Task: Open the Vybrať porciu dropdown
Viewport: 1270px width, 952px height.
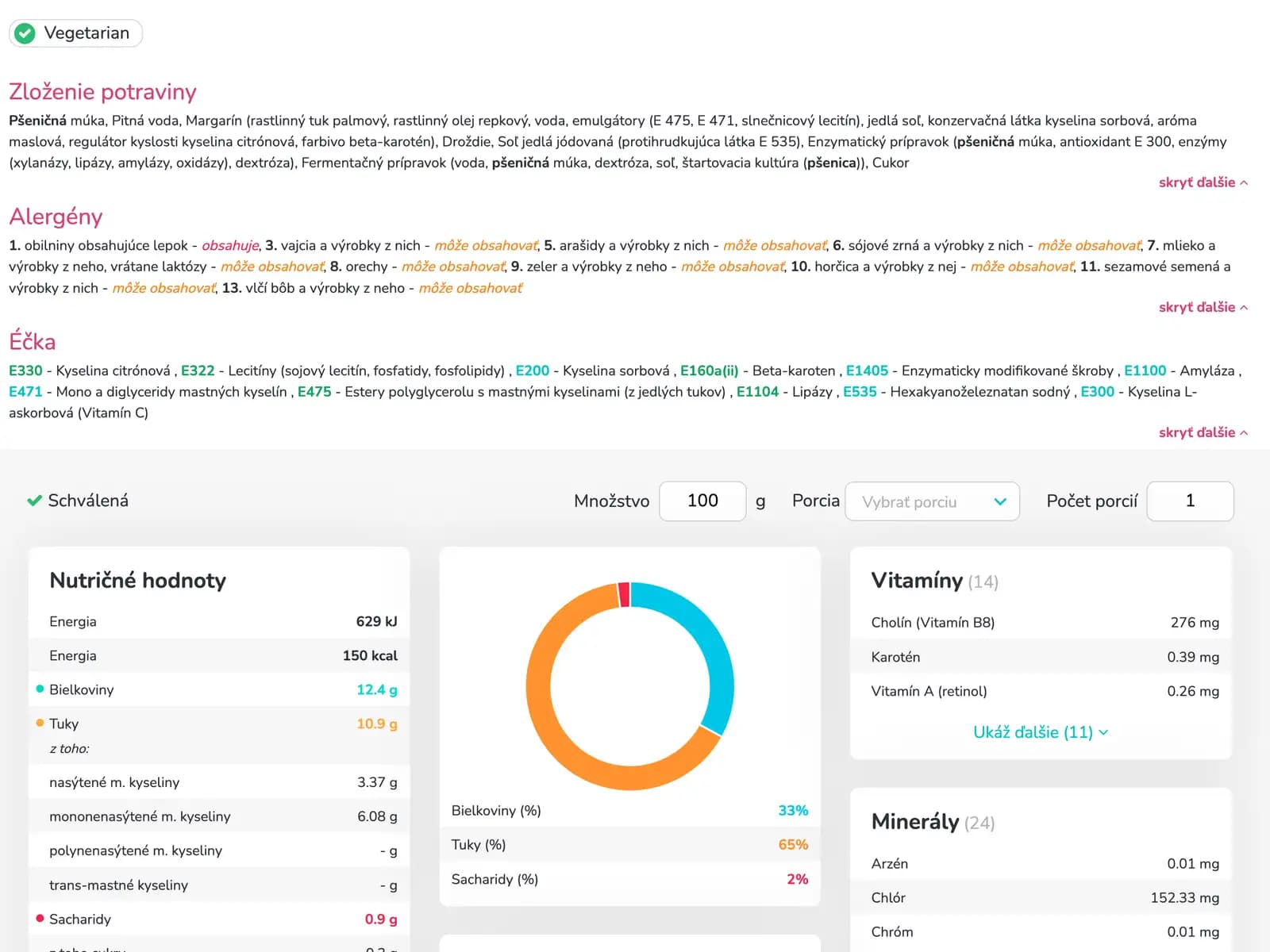Action: click(x=932, y=501)
